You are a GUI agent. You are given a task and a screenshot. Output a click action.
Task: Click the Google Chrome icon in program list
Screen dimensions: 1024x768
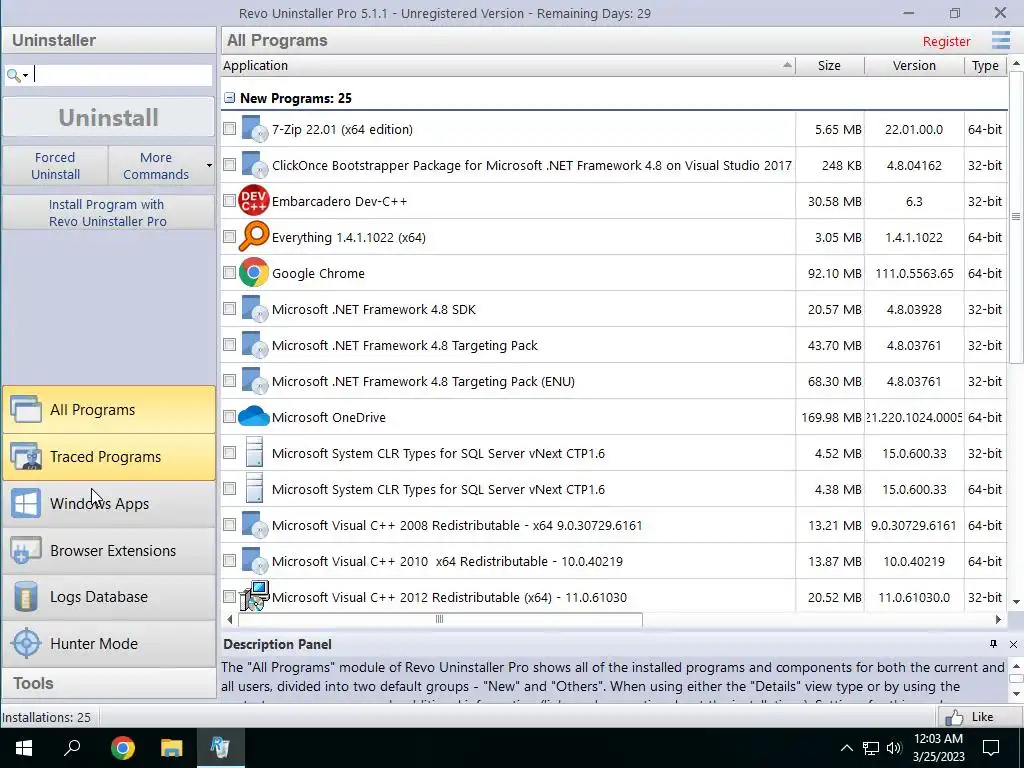[x=254, y=272]
